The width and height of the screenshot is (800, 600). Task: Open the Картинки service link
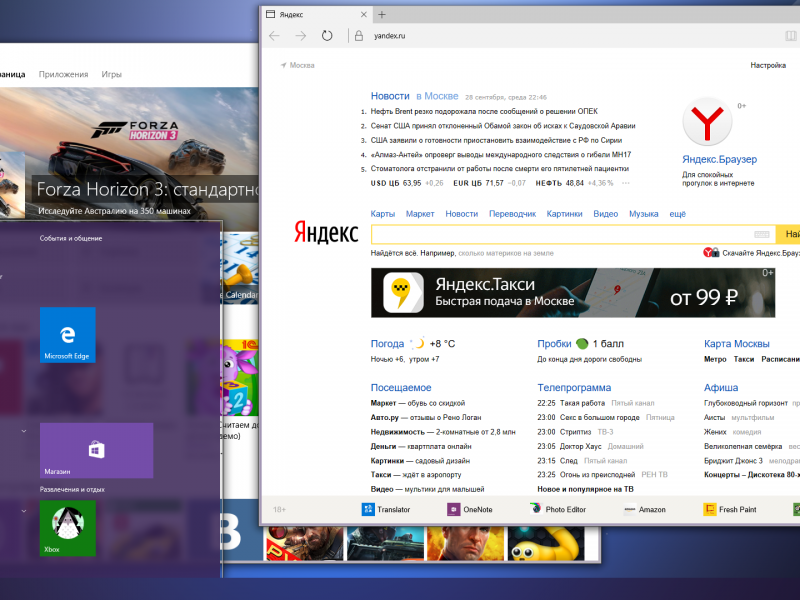pyautogui.click(x=564, y=214)
